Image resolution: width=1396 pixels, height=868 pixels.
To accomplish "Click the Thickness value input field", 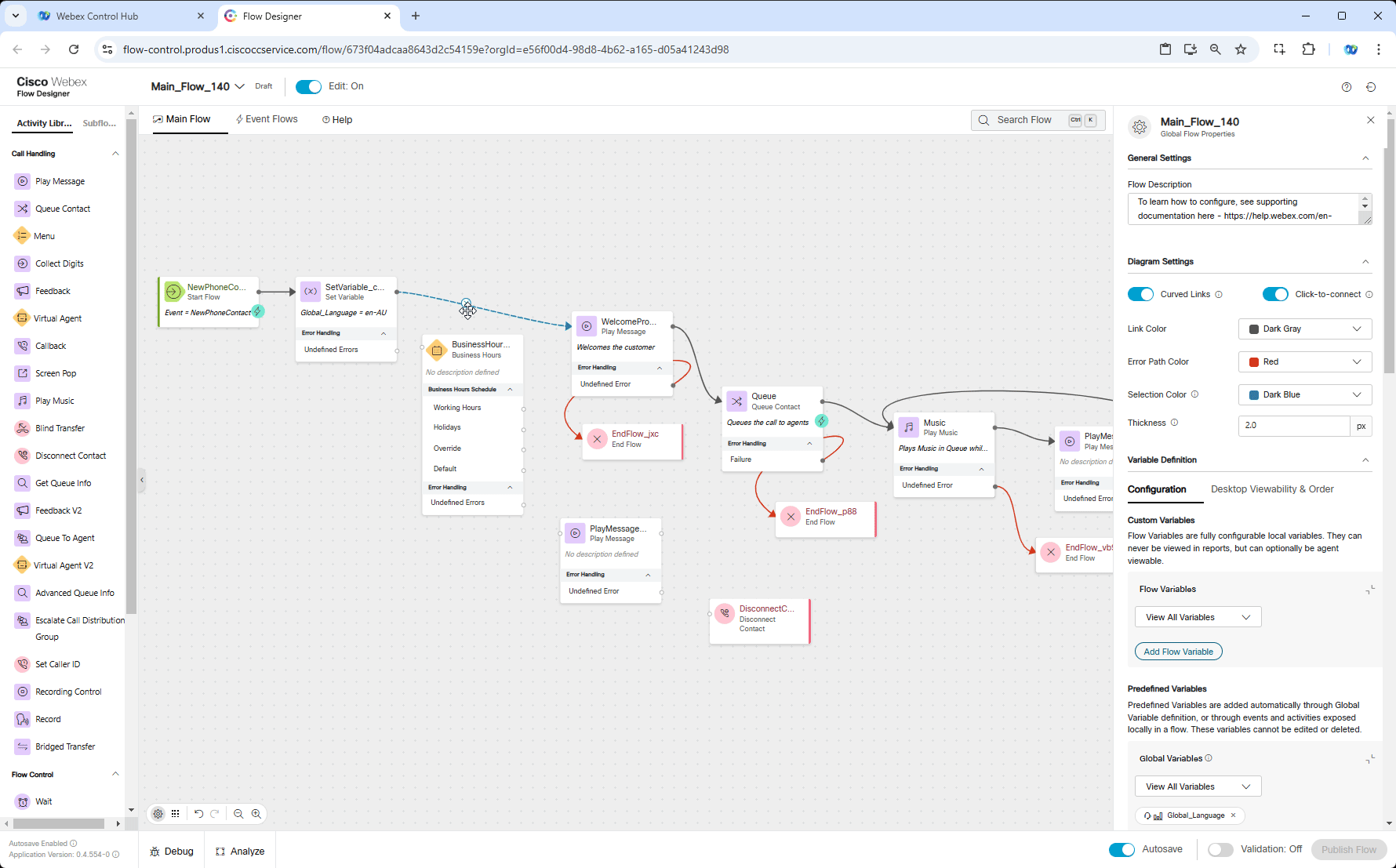I will click(1294, 426).
